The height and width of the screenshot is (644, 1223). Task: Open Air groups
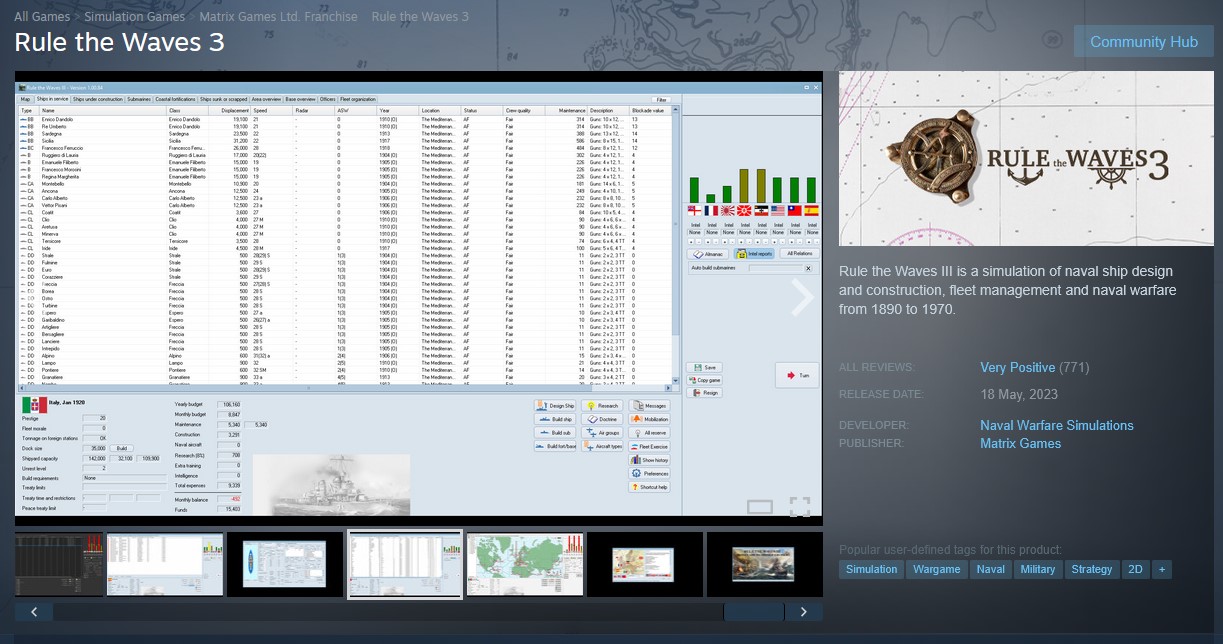[x=604, y=433]
